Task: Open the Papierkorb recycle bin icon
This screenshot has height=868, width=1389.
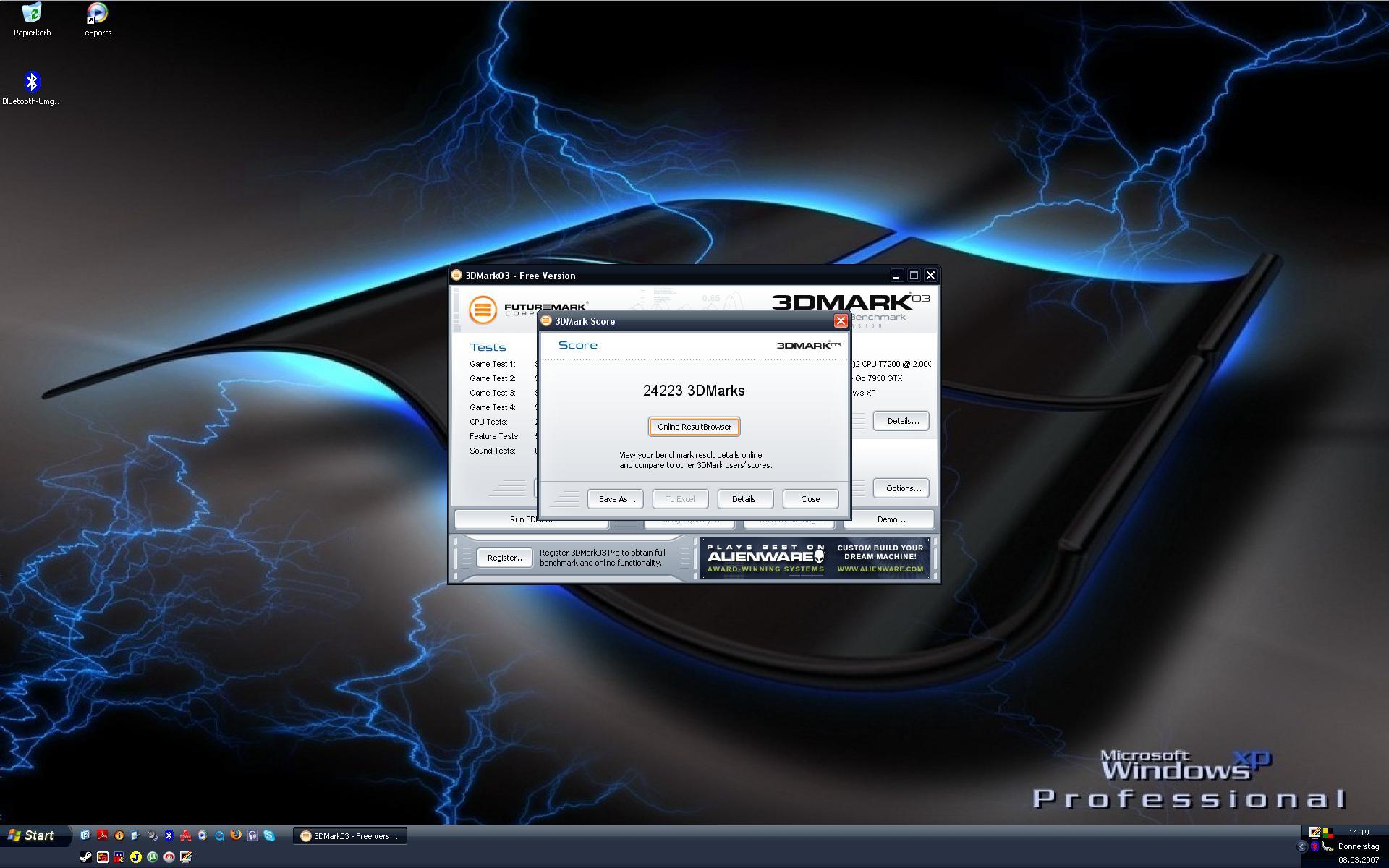Action: click(x=32, y=19)
